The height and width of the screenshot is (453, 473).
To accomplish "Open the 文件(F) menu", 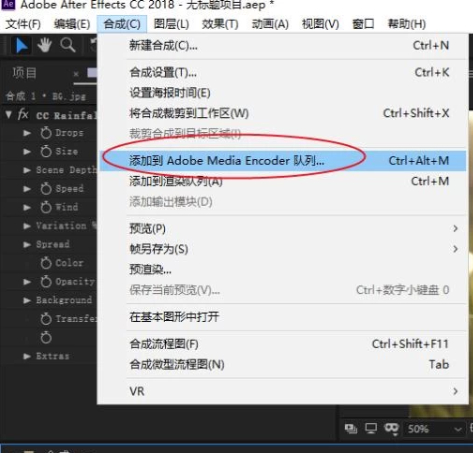I will pos(23,24).
